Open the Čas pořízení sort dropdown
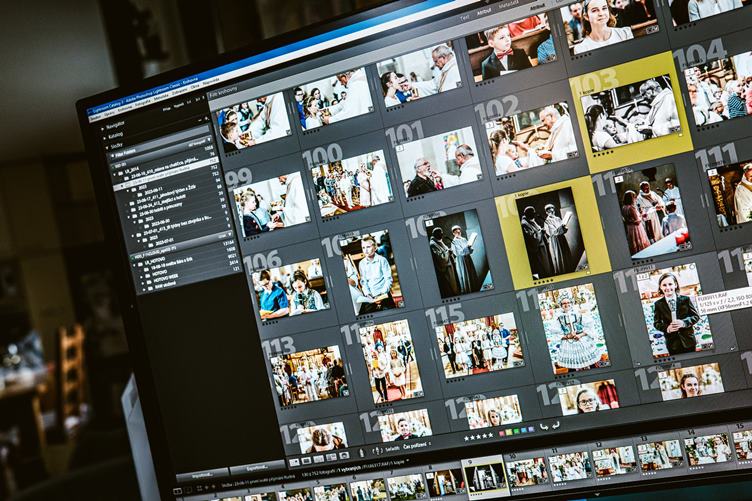The height and width of the screenshot is (501, 752). [417, 446]
